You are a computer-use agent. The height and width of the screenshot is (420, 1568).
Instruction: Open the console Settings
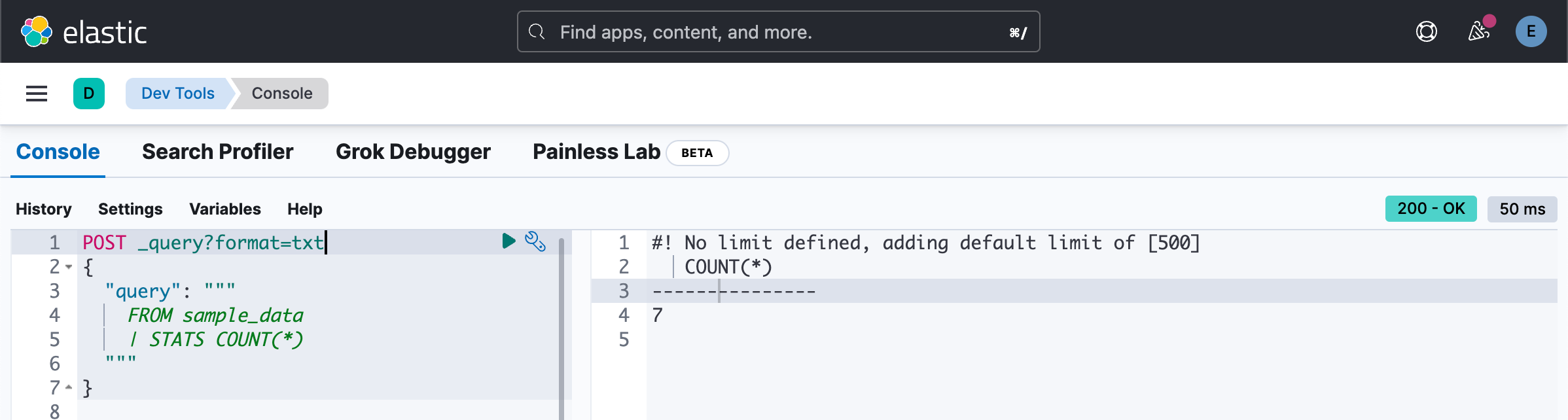[130, 209]
